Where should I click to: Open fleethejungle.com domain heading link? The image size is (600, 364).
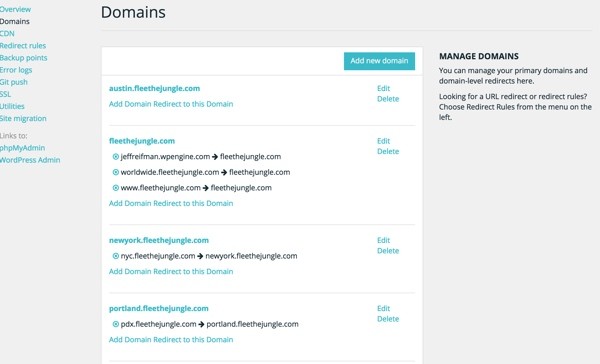(x=142, y=141)
